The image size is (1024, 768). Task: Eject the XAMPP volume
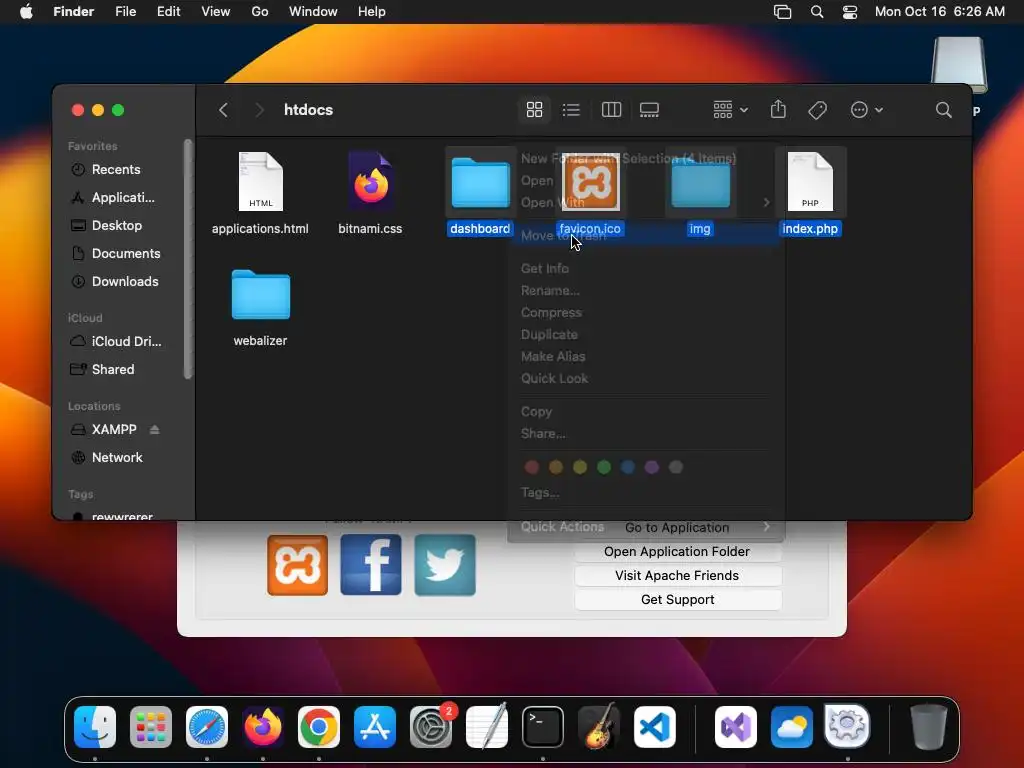point(154,430)
